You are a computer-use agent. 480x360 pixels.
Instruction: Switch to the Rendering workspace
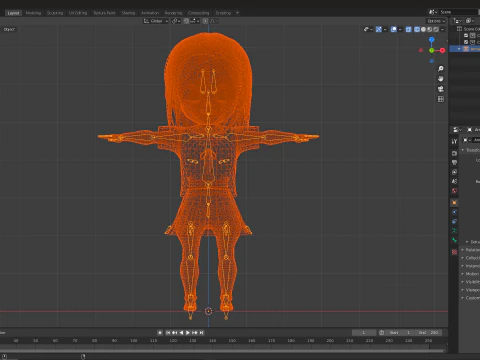[x=173, y=13]
